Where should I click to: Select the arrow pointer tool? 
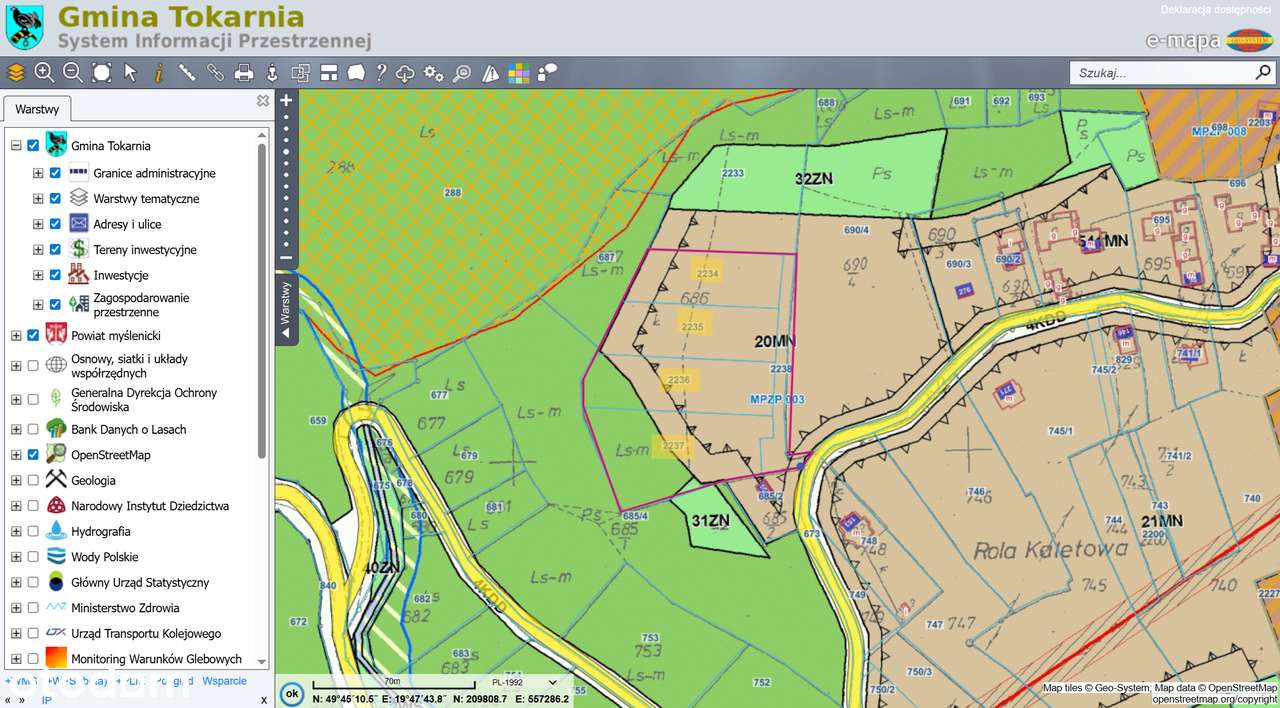tap(130, 72)
